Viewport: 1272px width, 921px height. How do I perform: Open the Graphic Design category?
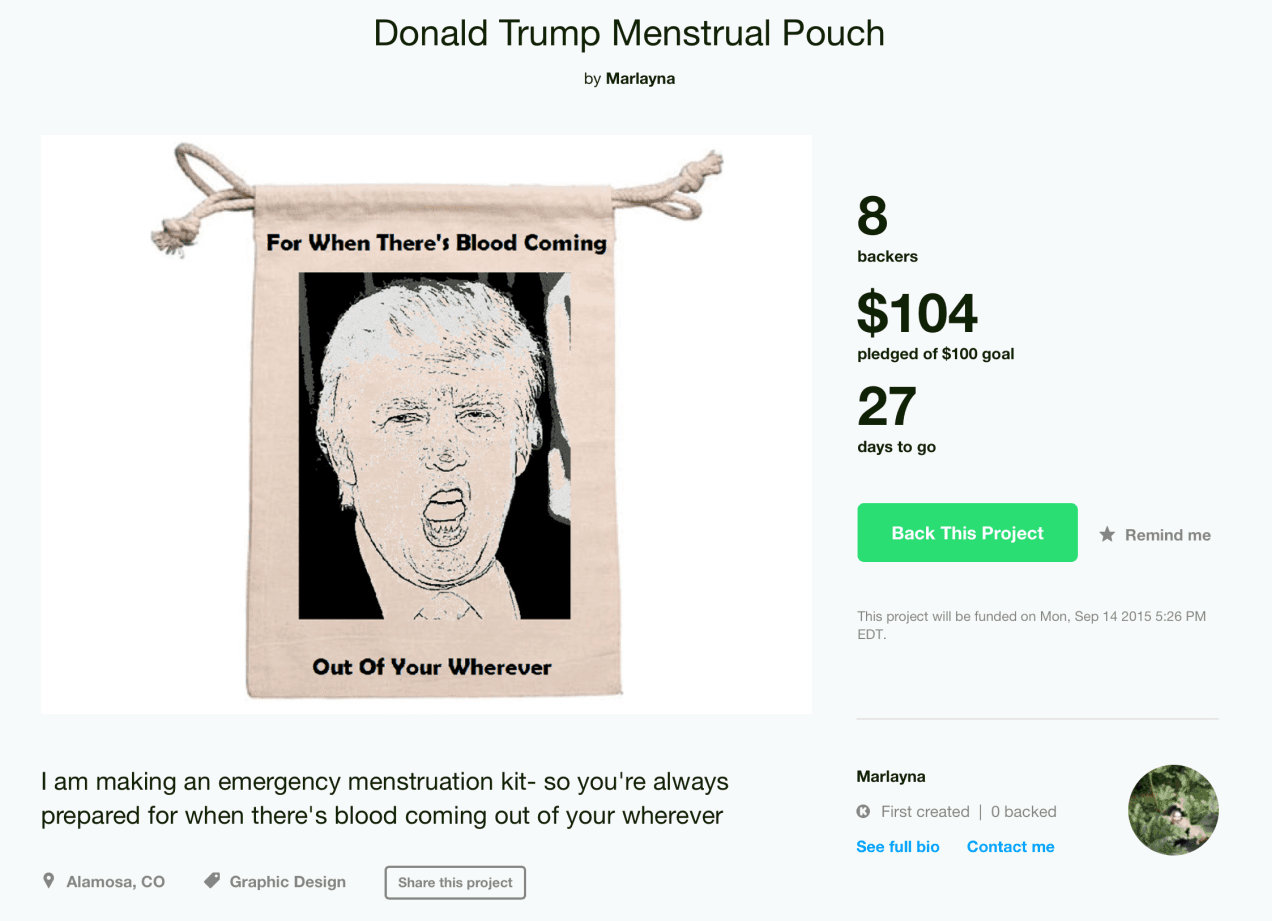288,881
